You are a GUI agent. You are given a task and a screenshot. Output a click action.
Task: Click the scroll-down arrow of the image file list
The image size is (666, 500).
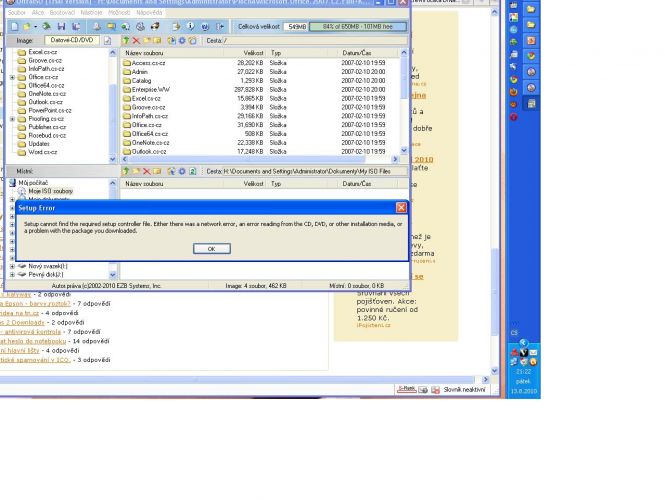click(x=404, y=150)
